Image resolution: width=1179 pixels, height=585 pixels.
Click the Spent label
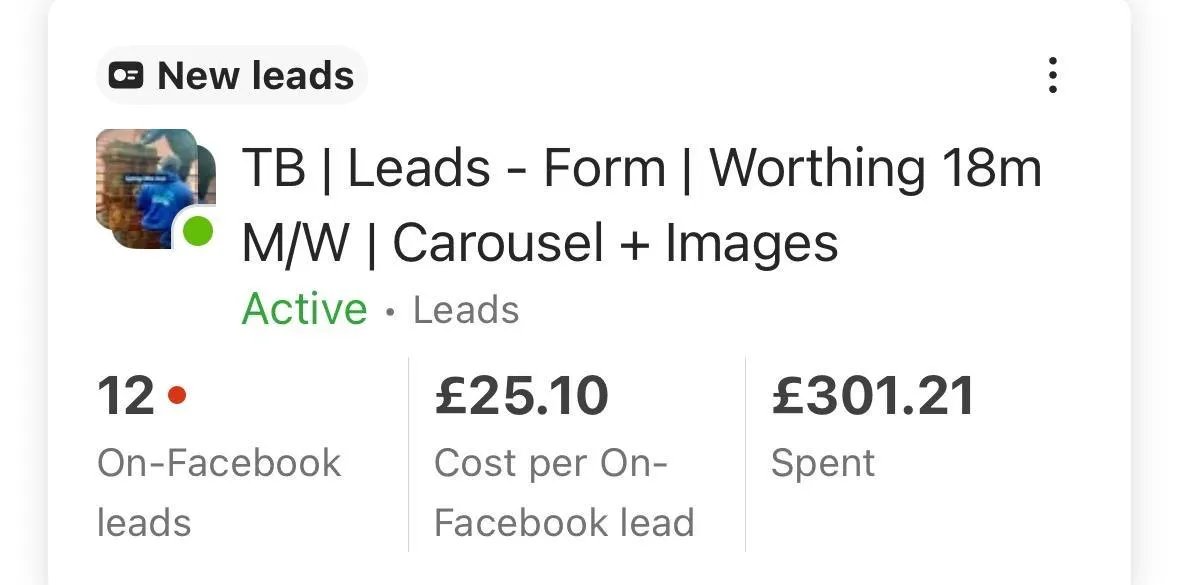coord(823,464)
